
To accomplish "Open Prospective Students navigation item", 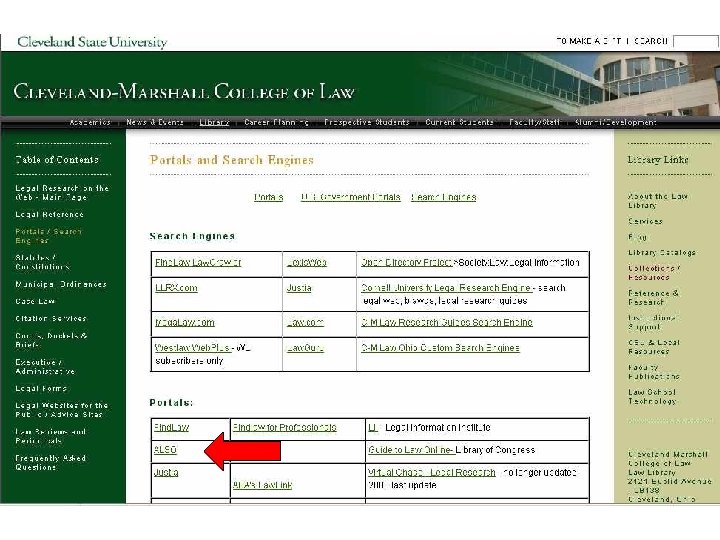I will coord(366,122).
